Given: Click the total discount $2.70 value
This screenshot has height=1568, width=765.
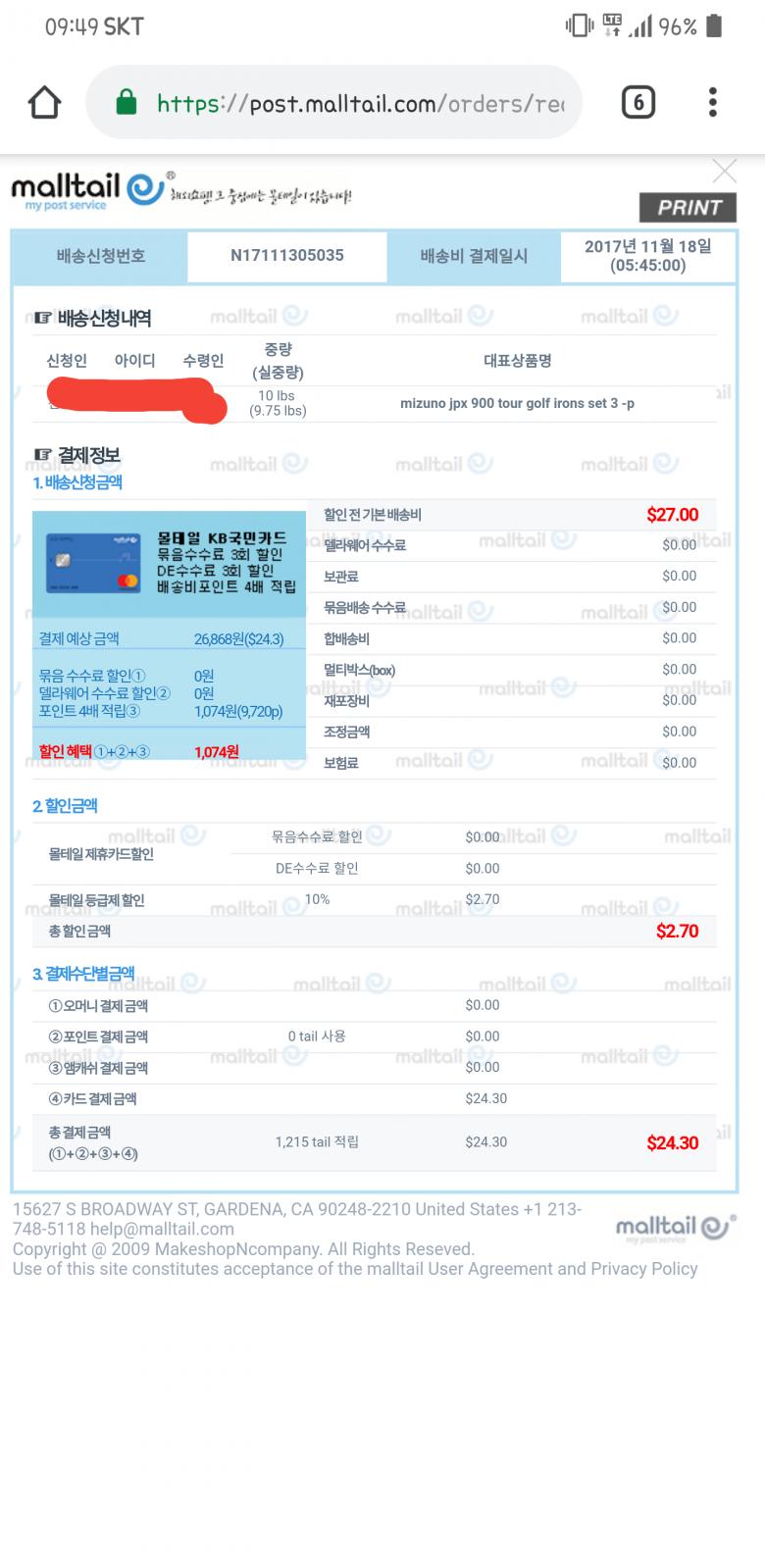Looking at the screenshot, I should pyautogui.click(x=678, y=931).
